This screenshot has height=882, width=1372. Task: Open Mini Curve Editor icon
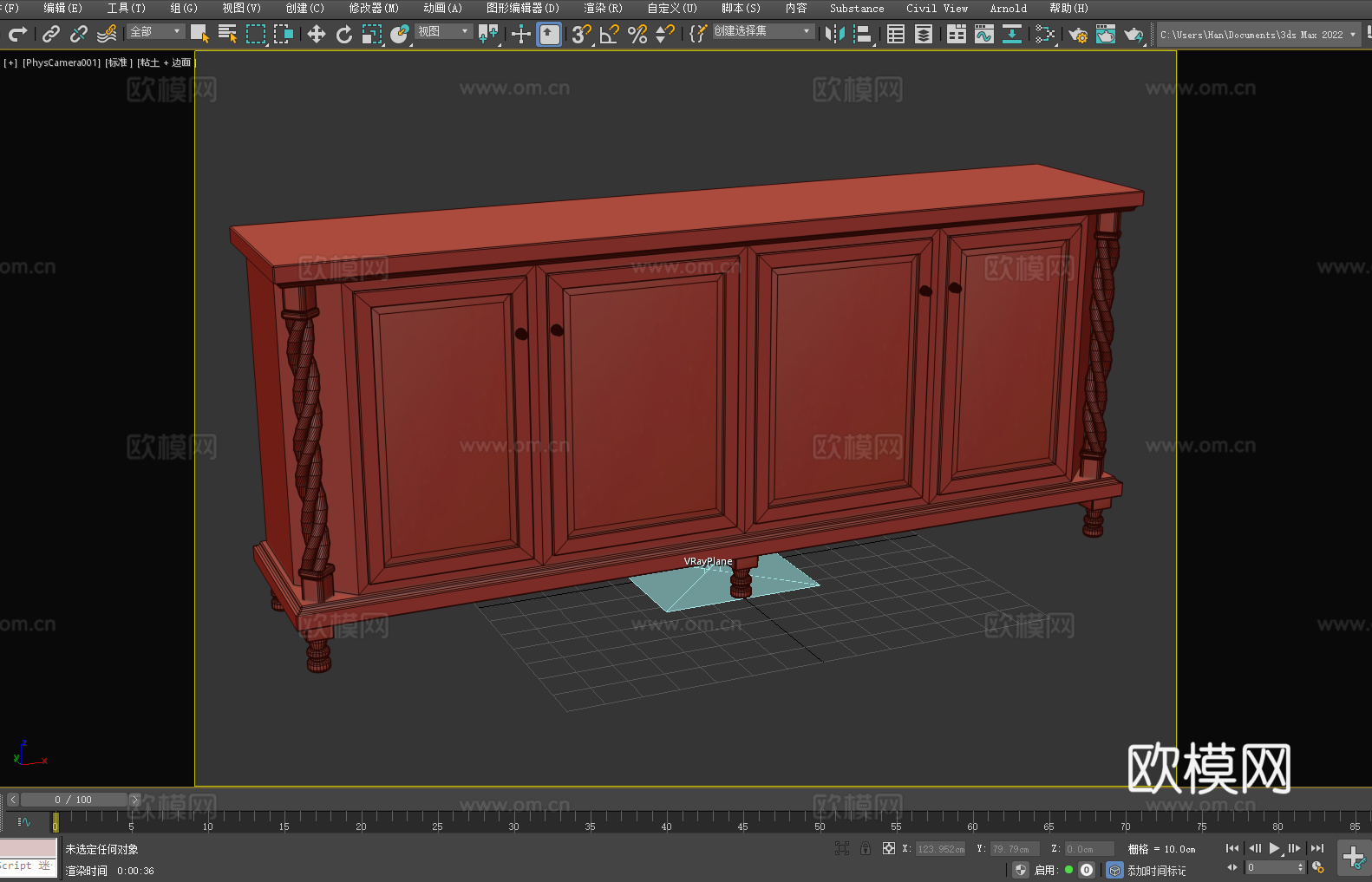coord(24,821)
